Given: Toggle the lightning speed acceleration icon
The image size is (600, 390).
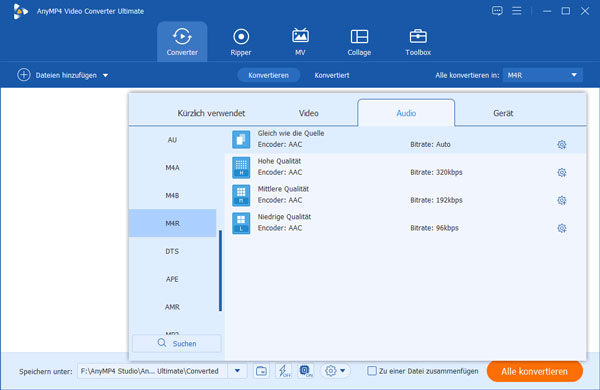Looking at the screenshot, I should [x=284, y=371].
